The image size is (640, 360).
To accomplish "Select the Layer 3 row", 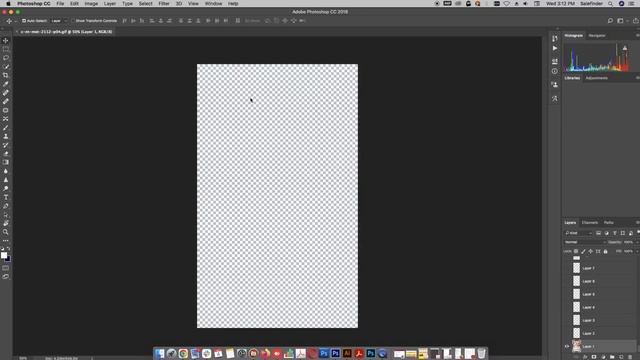I will [x=600, y=320].
